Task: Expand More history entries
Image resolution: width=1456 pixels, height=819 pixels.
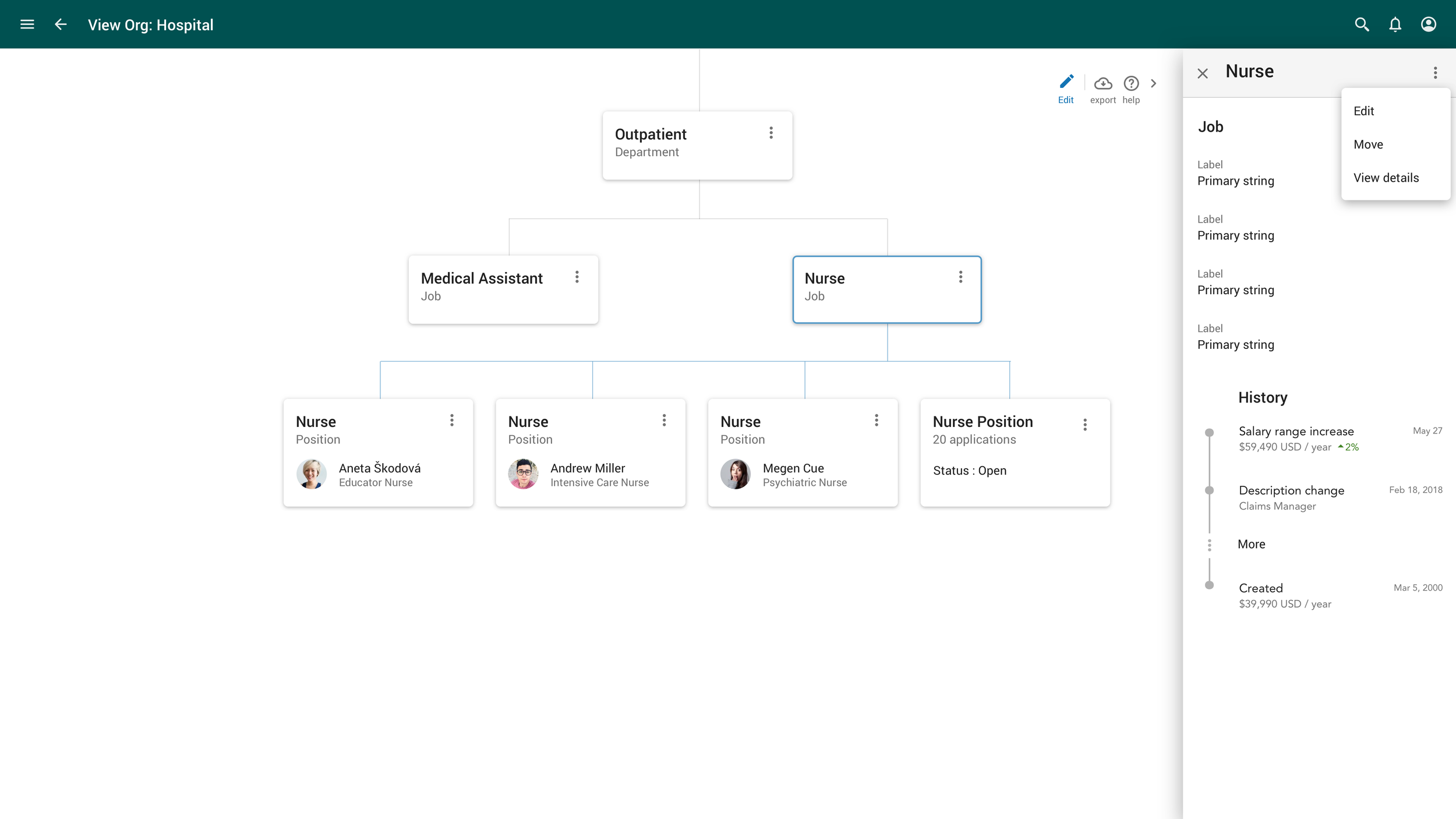Action: pos(1251,544)
